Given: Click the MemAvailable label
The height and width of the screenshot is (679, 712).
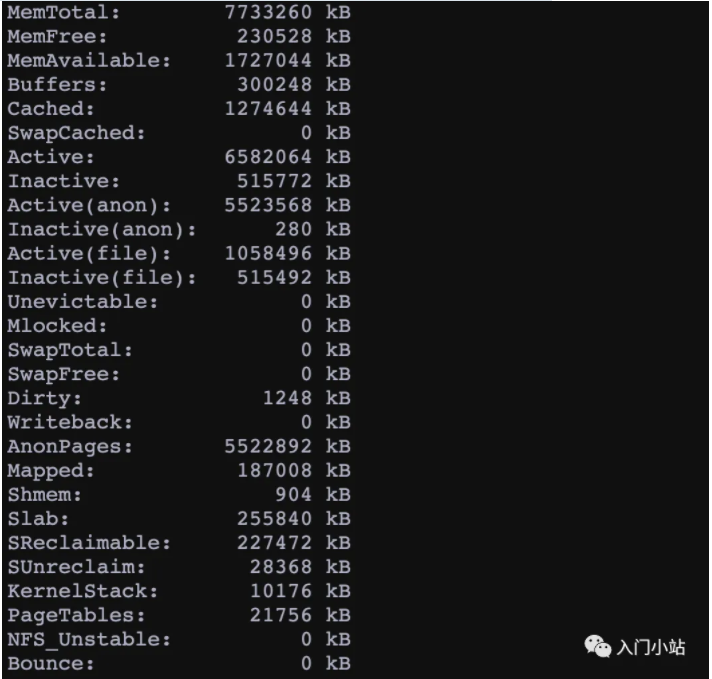Looking at the screenshot, I should [x=89, y=60].
